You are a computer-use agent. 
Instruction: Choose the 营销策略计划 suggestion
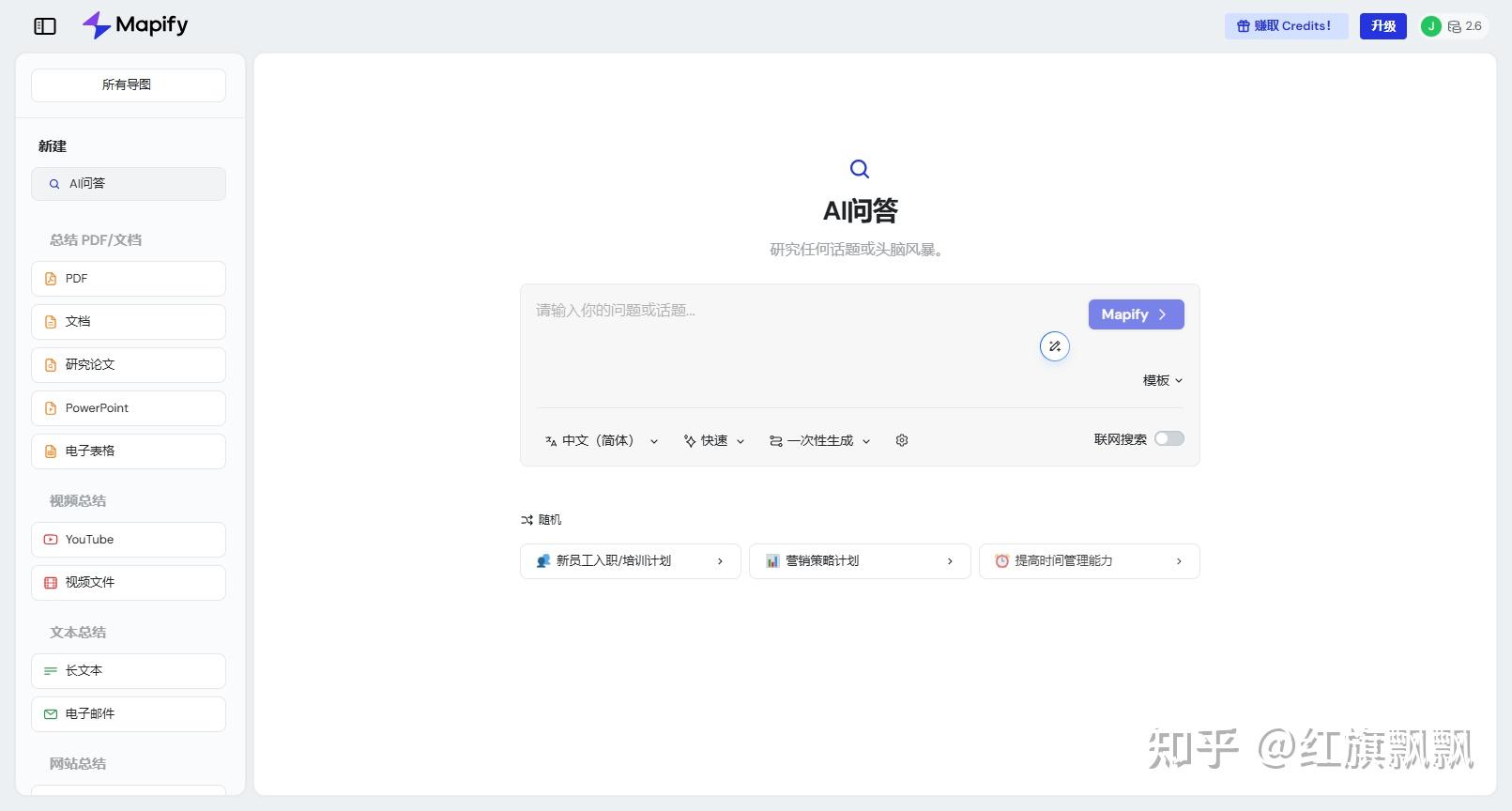click(860, 561)
